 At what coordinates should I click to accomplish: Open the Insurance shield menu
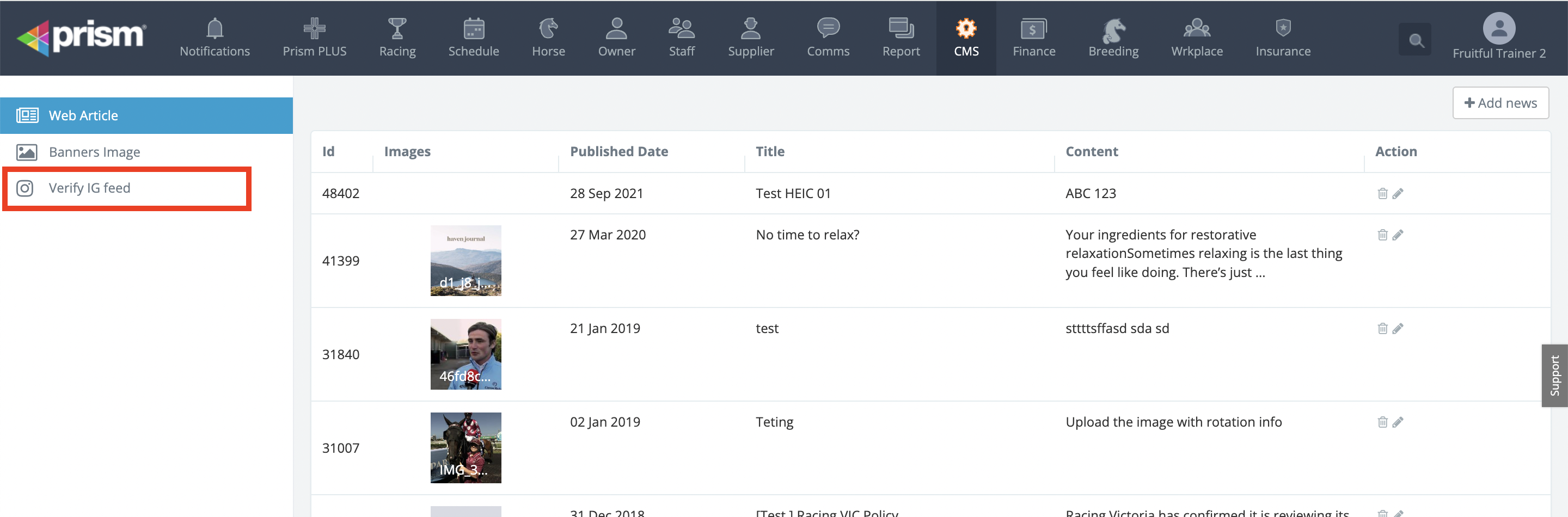1283,38
